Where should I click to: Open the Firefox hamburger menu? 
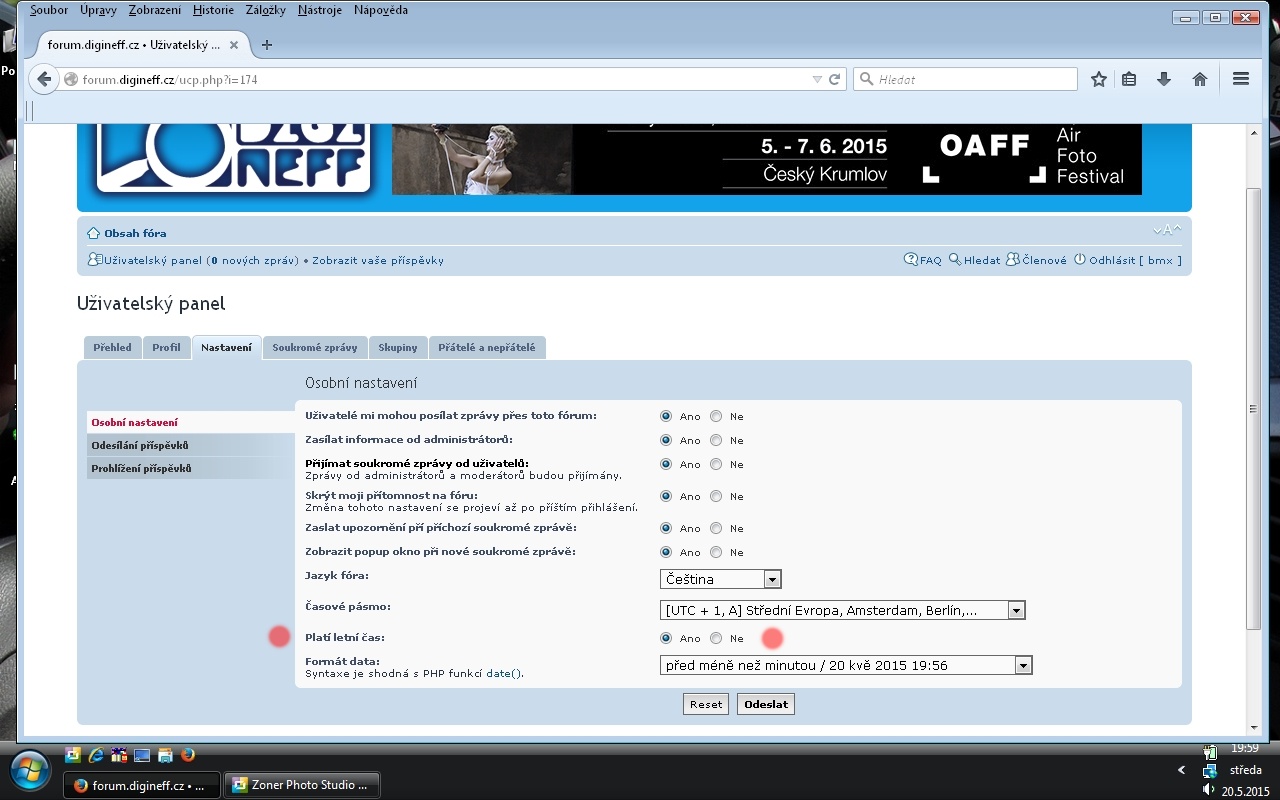[1241, 80]
